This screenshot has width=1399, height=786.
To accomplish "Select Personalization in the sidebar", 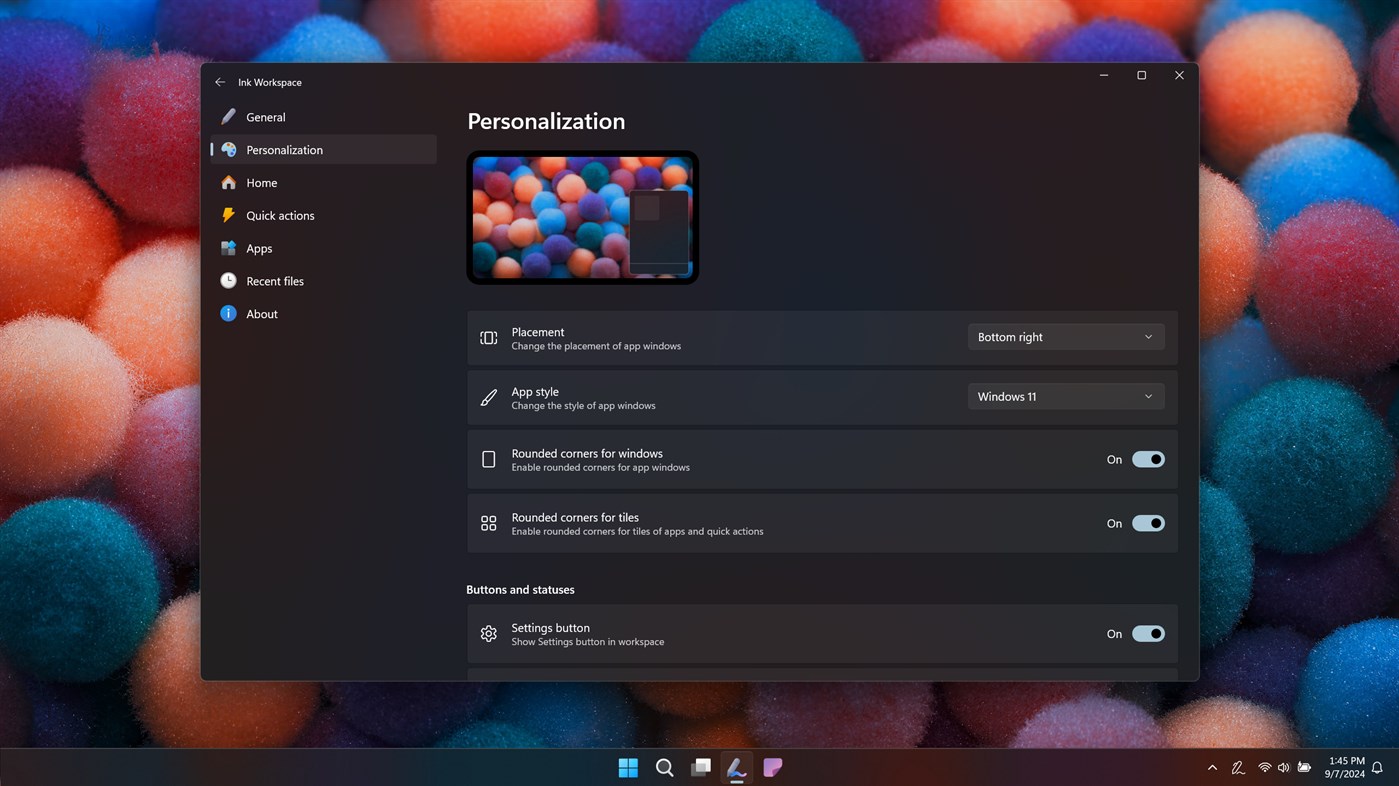I will point(324,150).
